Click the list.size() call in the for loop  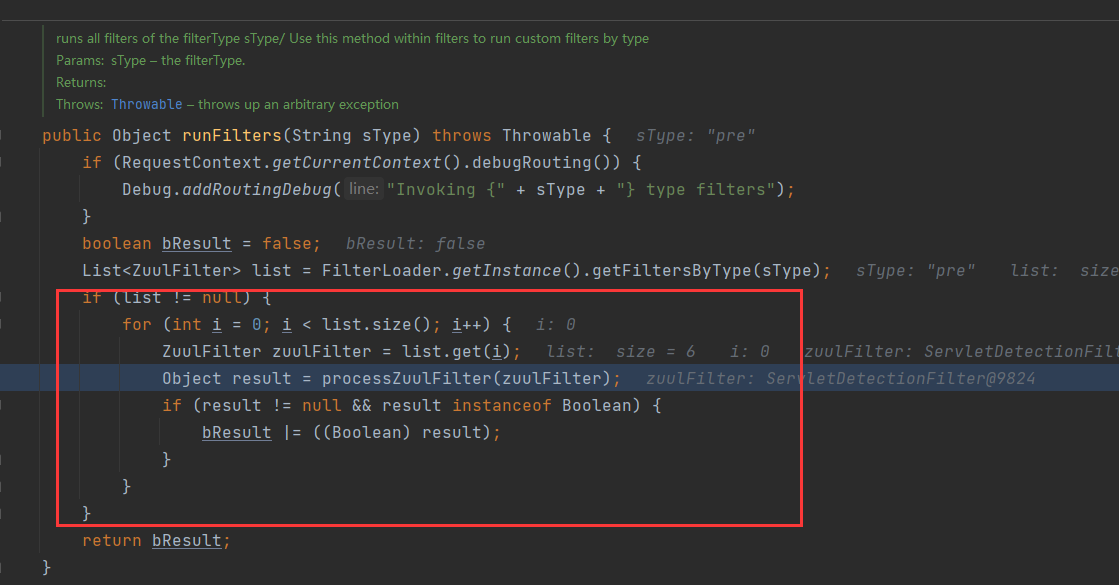[376, 325]
